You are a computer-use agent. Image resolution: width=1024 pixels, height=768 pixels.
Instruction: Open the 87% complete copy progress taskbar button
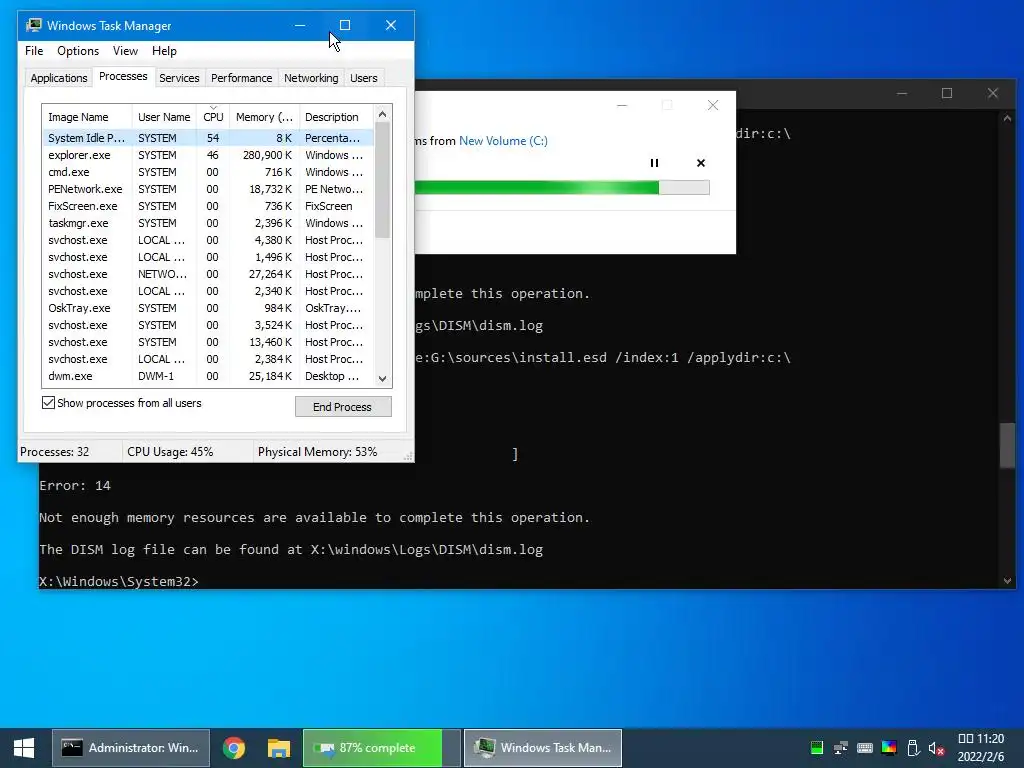point(381,748)
